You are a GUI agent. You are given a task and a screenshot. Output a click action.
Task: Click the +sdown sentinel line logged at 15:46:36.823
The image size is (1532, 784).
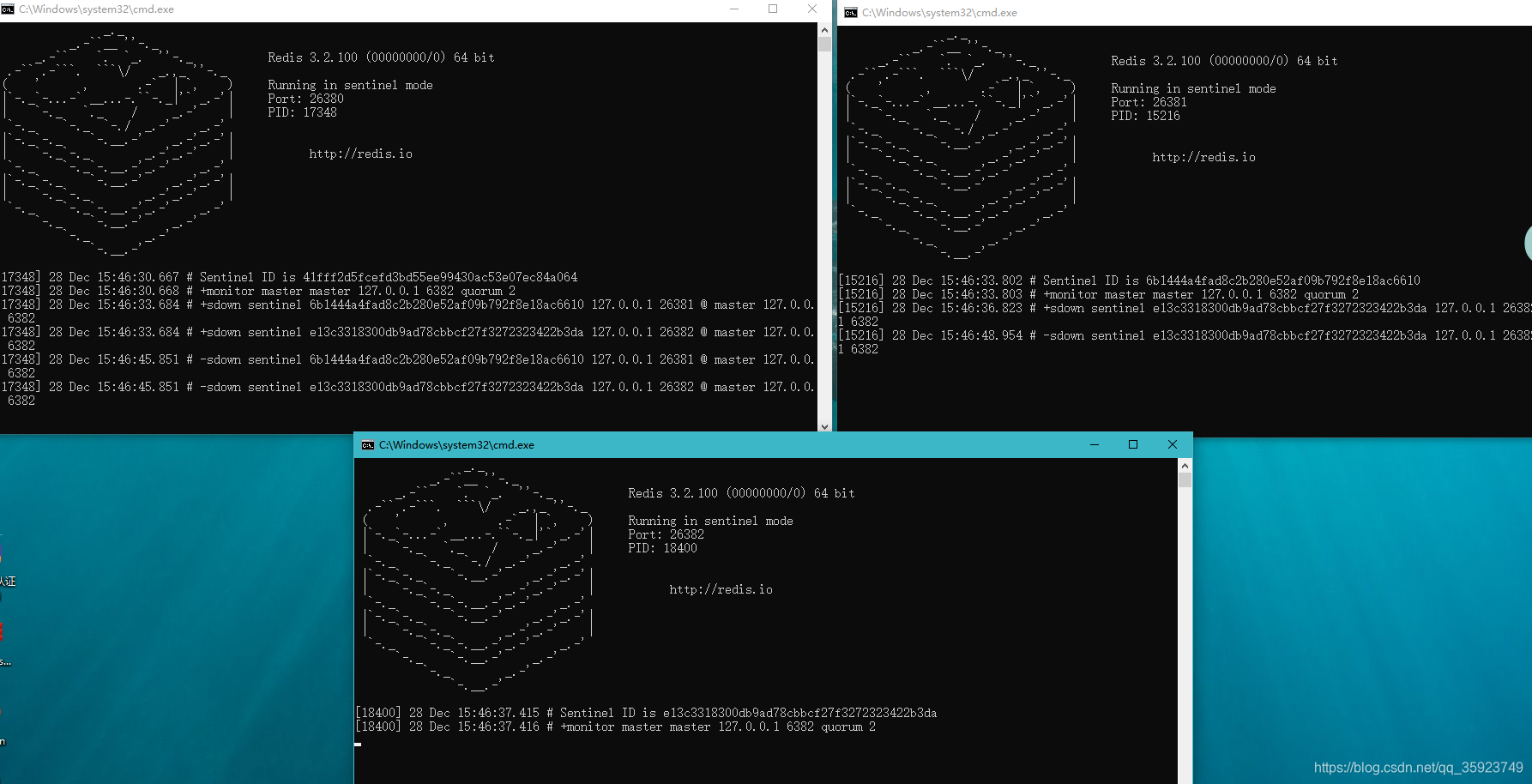pos(1185,316)
